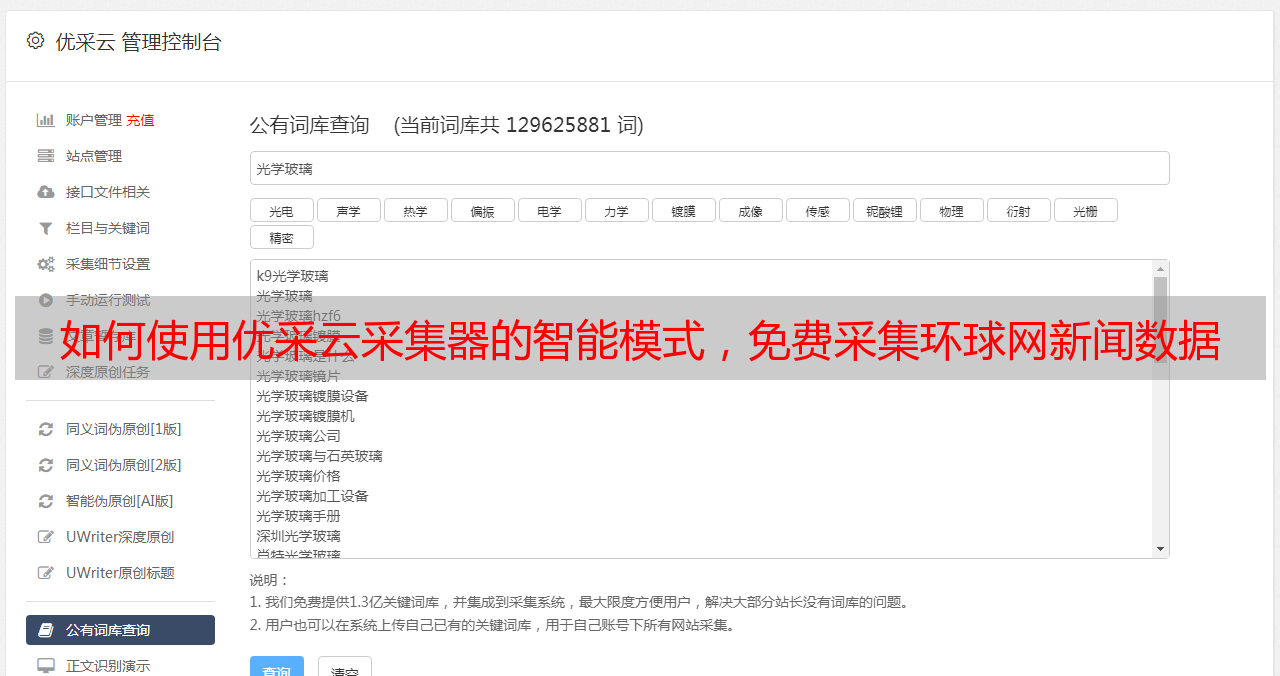Pick the 物理 tag button
The width and height of the screenshot is (1280, 676).
[x=952, y=211]
